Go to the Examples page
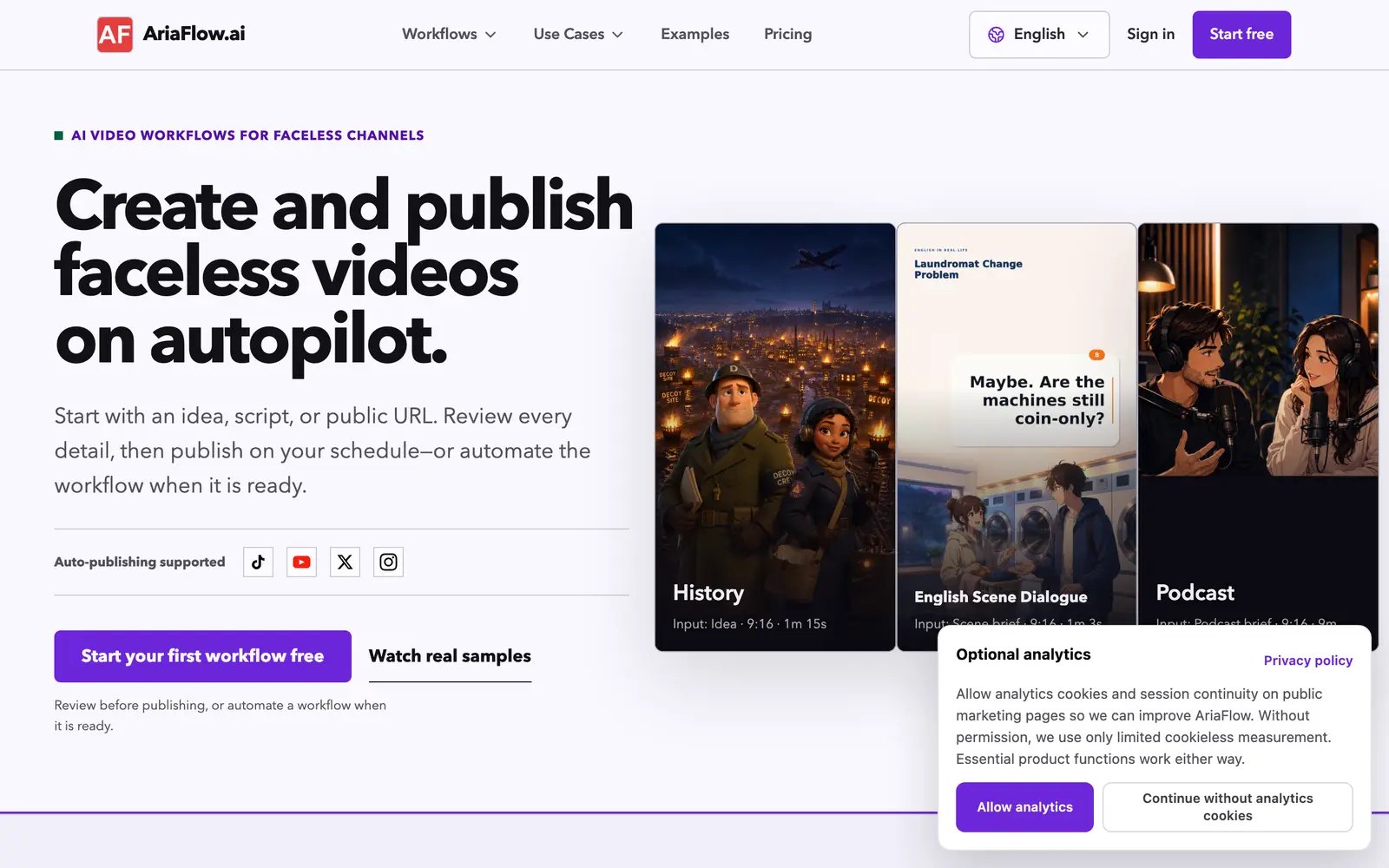Image resolution: width=1389 pixels, height=868 pixels. tap(694, 34)
